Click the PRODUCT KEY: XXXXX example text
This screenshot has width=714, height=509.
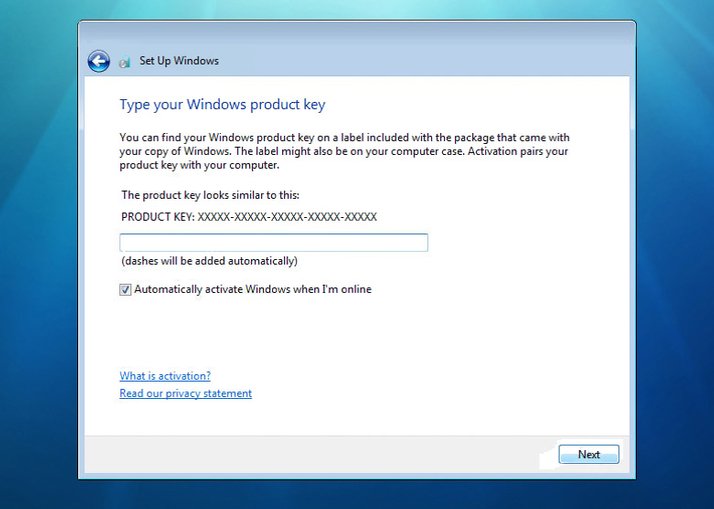click(249, 217)
